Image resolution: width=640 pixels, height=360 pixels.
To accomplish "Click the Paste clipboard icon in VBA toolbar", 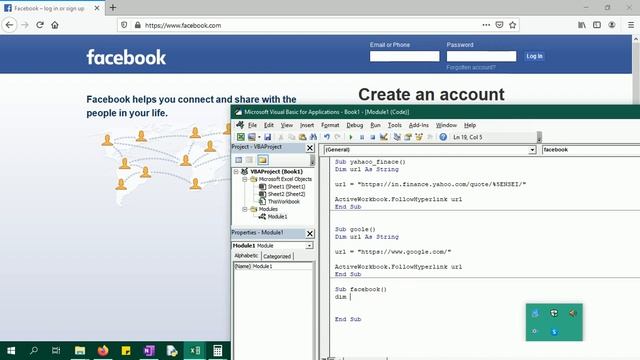I will pyautogui.click(x=302, y=137).
